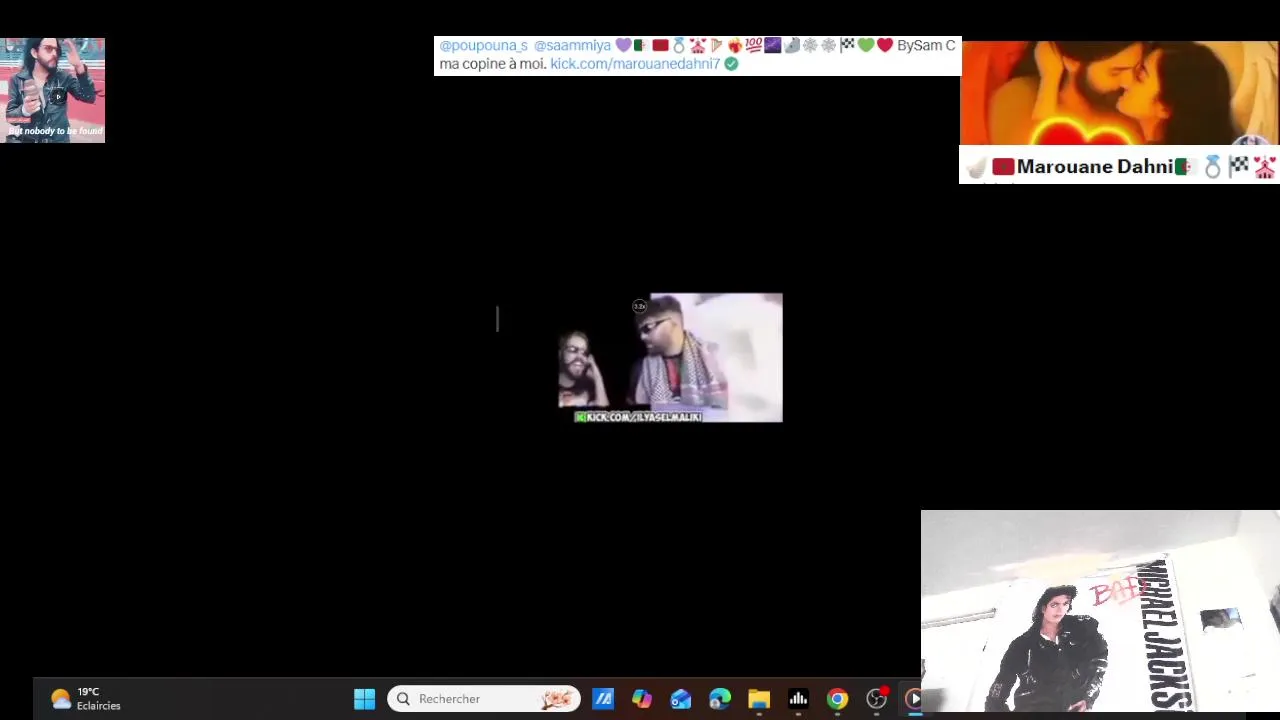Open the audio bars app in taskbar
Screen dimensions: 1280x720
pos(798,699)
